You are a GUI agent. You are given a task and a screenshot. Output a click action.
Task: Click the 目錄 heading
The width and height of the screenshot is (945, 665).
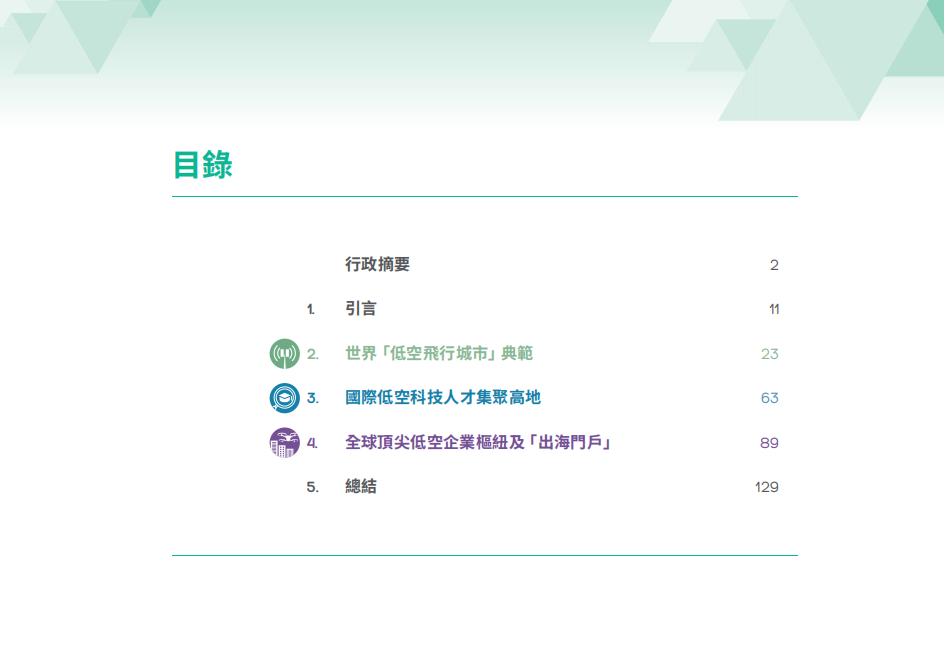pos(203,165)
